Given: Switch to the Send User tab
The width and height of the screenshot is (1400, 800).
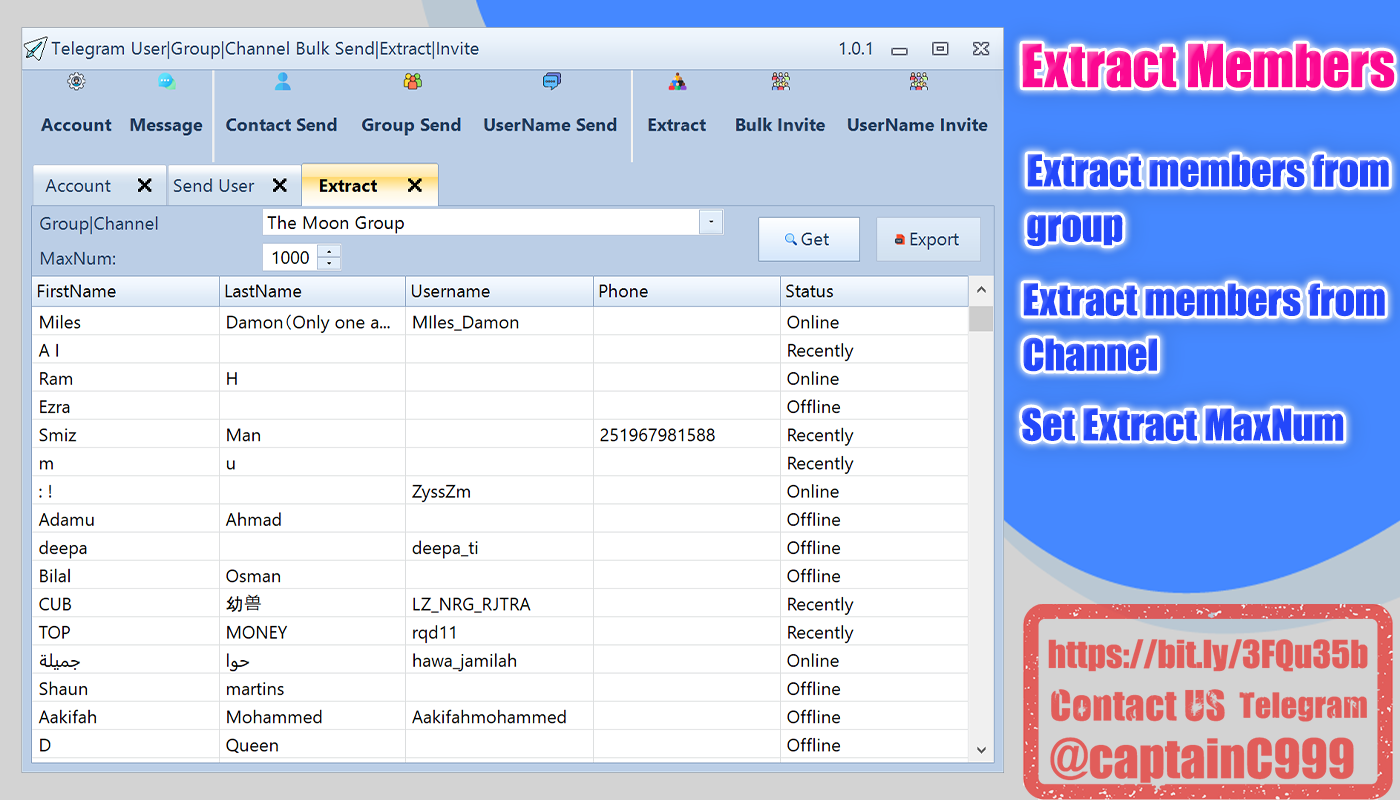Looking at the screenshot, I should pyautogui.click(x=214, y=186).
